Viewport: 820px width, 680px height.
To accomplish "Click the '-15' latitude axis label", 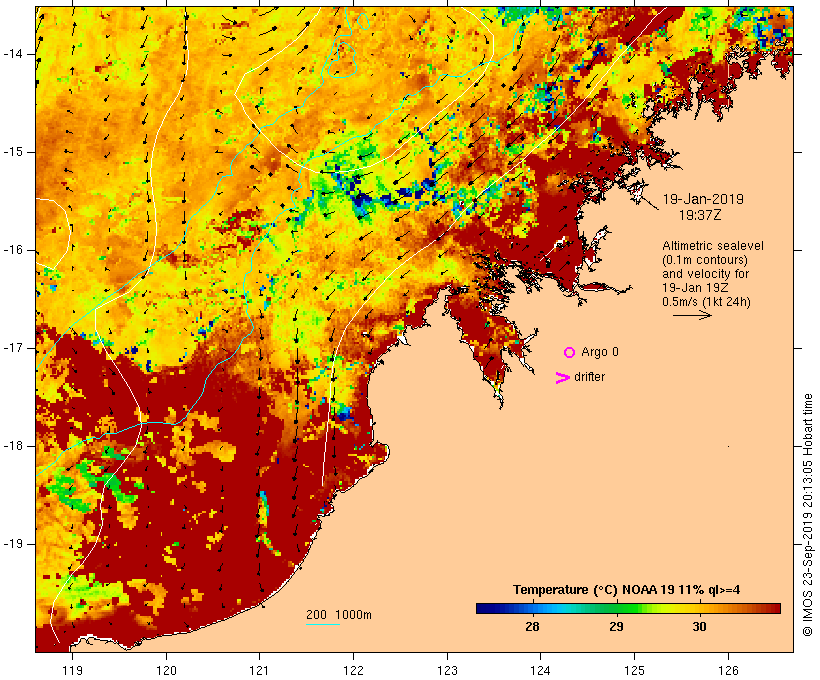I will pos(12,152).
